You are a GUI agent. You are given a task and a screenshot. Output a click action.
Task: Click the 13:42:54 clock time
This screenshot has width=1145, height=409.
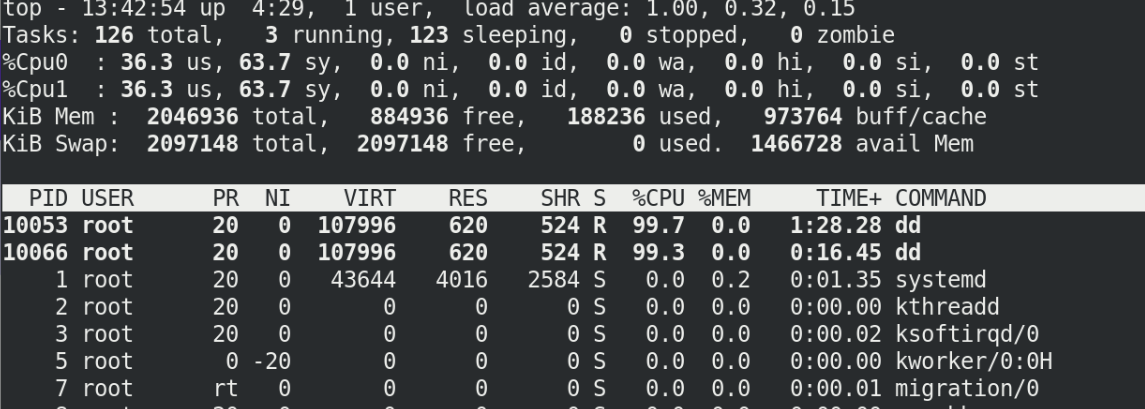(x=134, y=9)
